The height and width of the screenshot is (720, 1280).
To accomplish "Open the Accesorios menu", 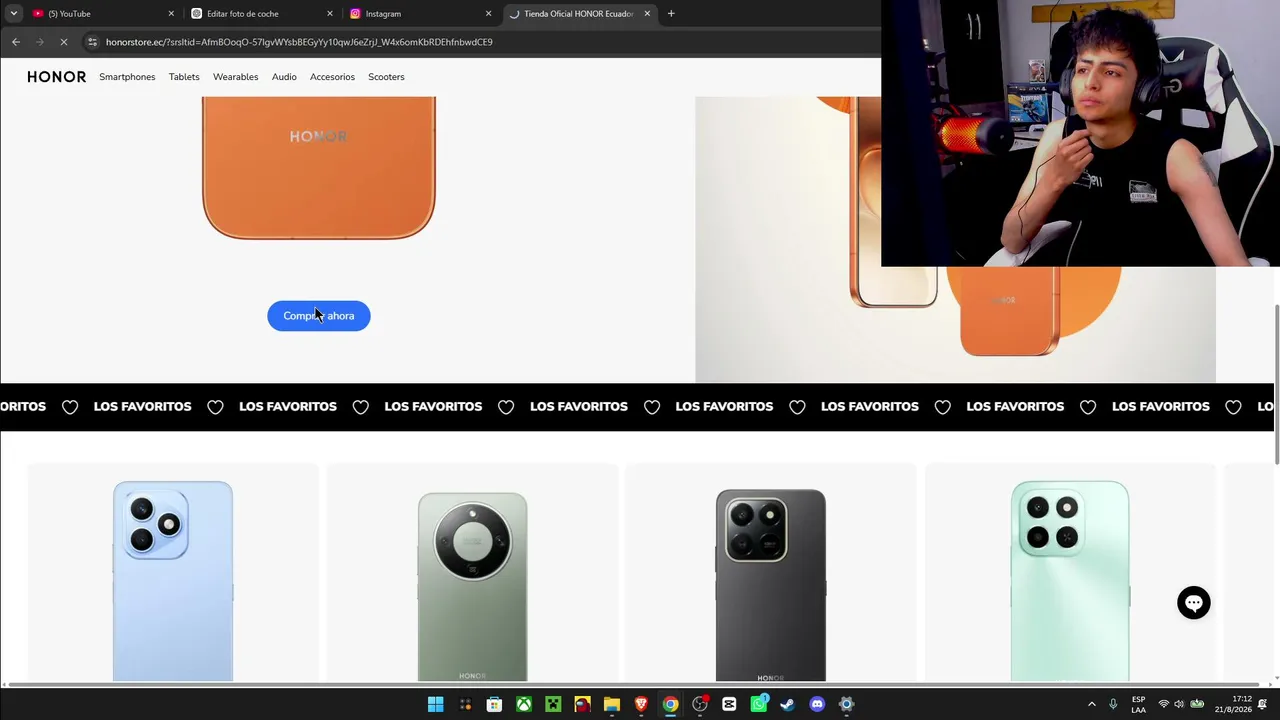I will point(332,77).
